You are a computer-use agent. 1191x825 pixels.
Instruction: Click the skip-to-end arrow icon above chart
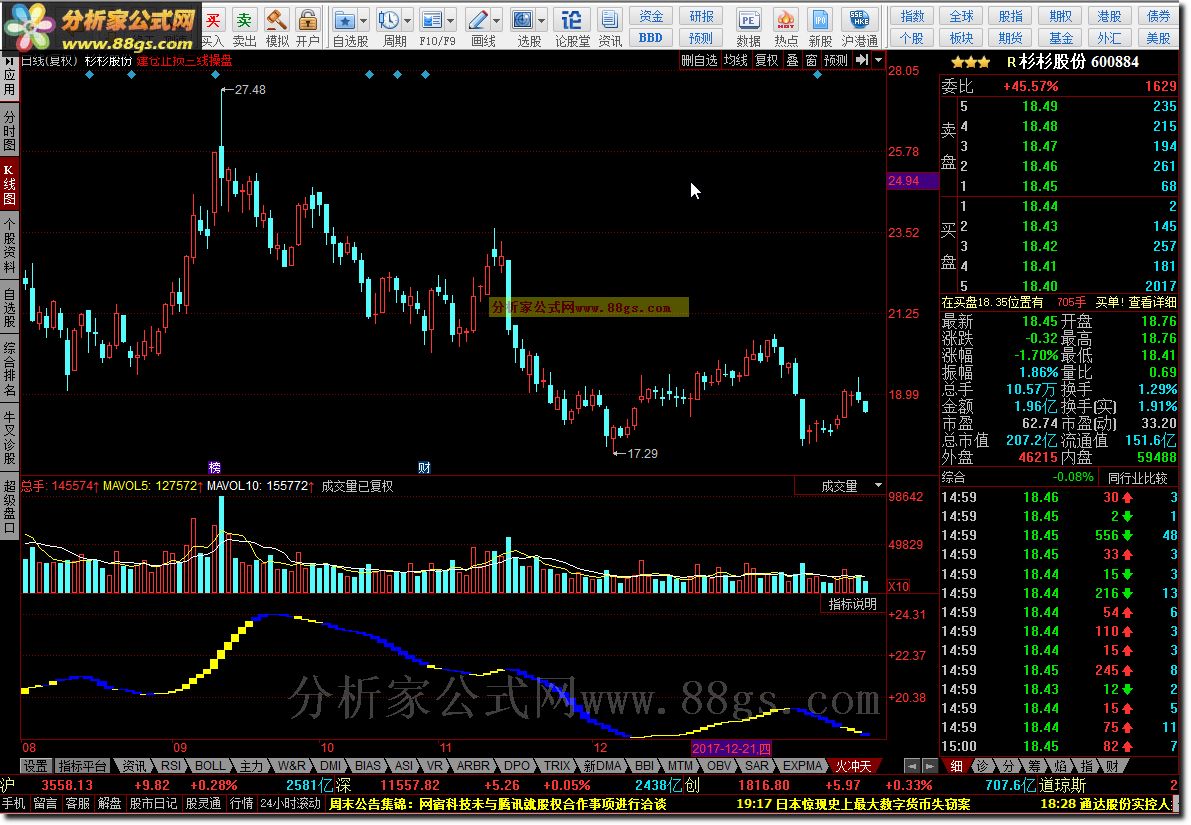pyautogui.click(x=862, y=60)
